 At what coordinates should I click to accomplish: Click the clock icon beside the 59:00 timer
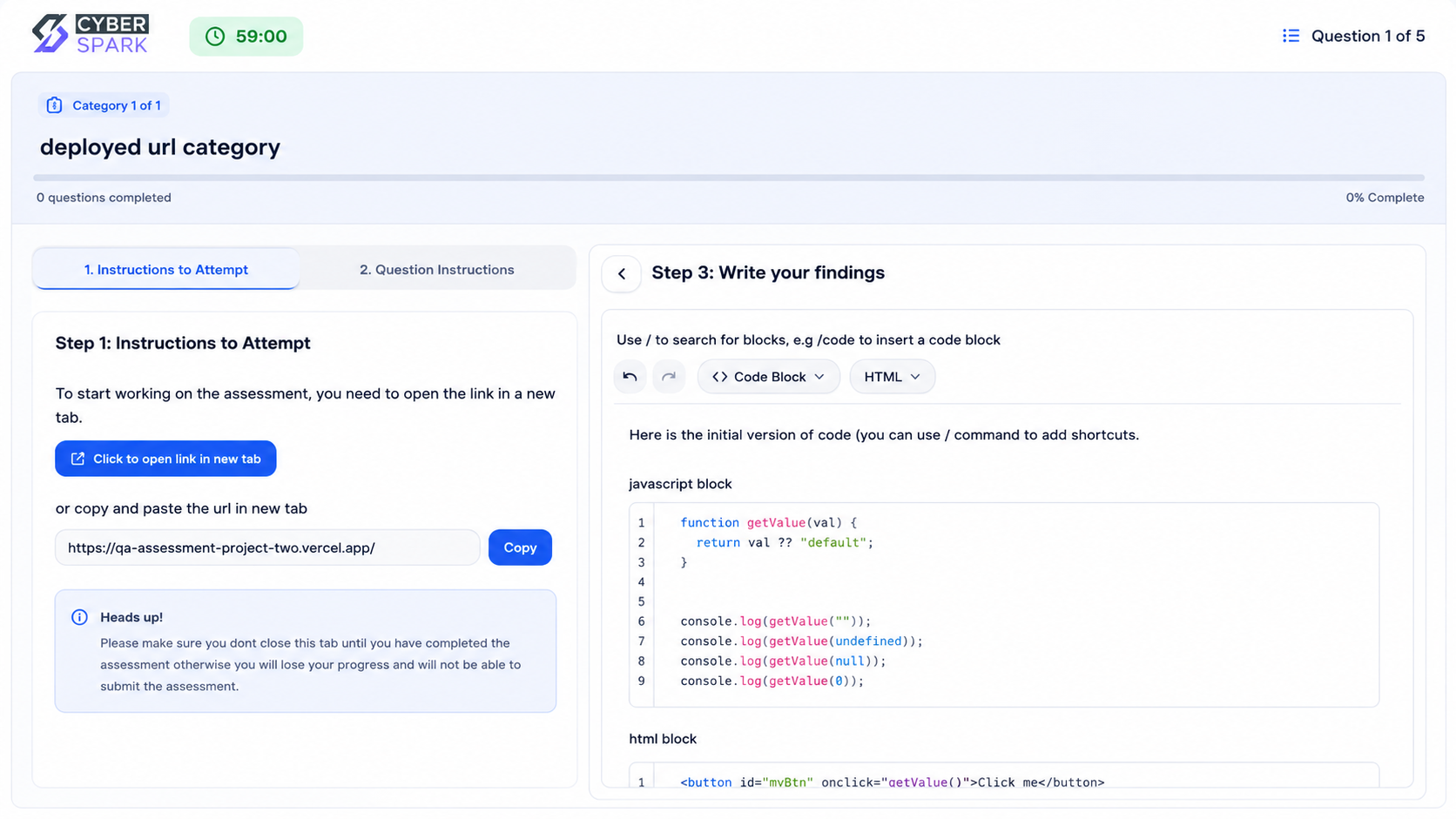(215, 37)
